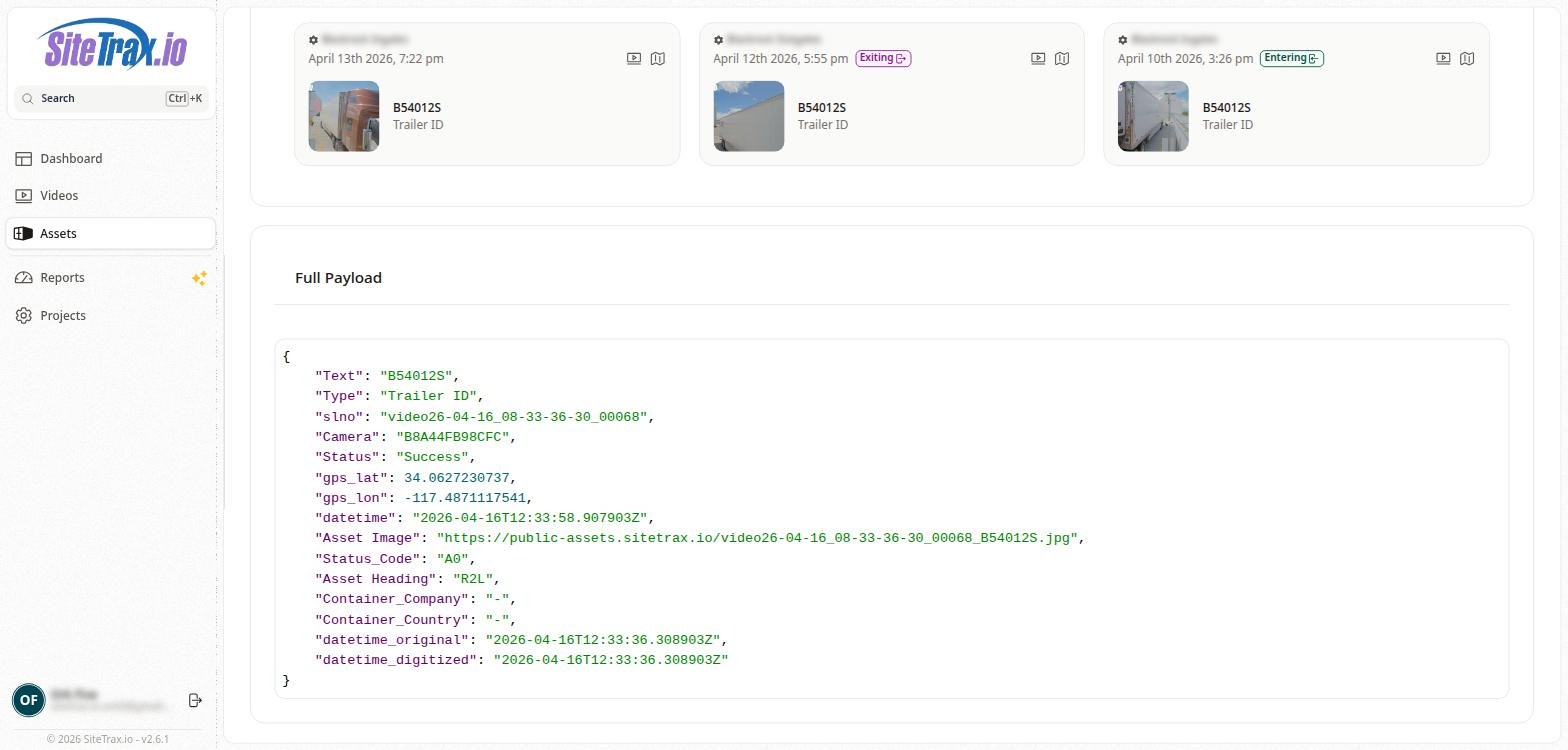Click the Full Payload heading
This screenshot has height=750, width=1568.
point(338,278)
